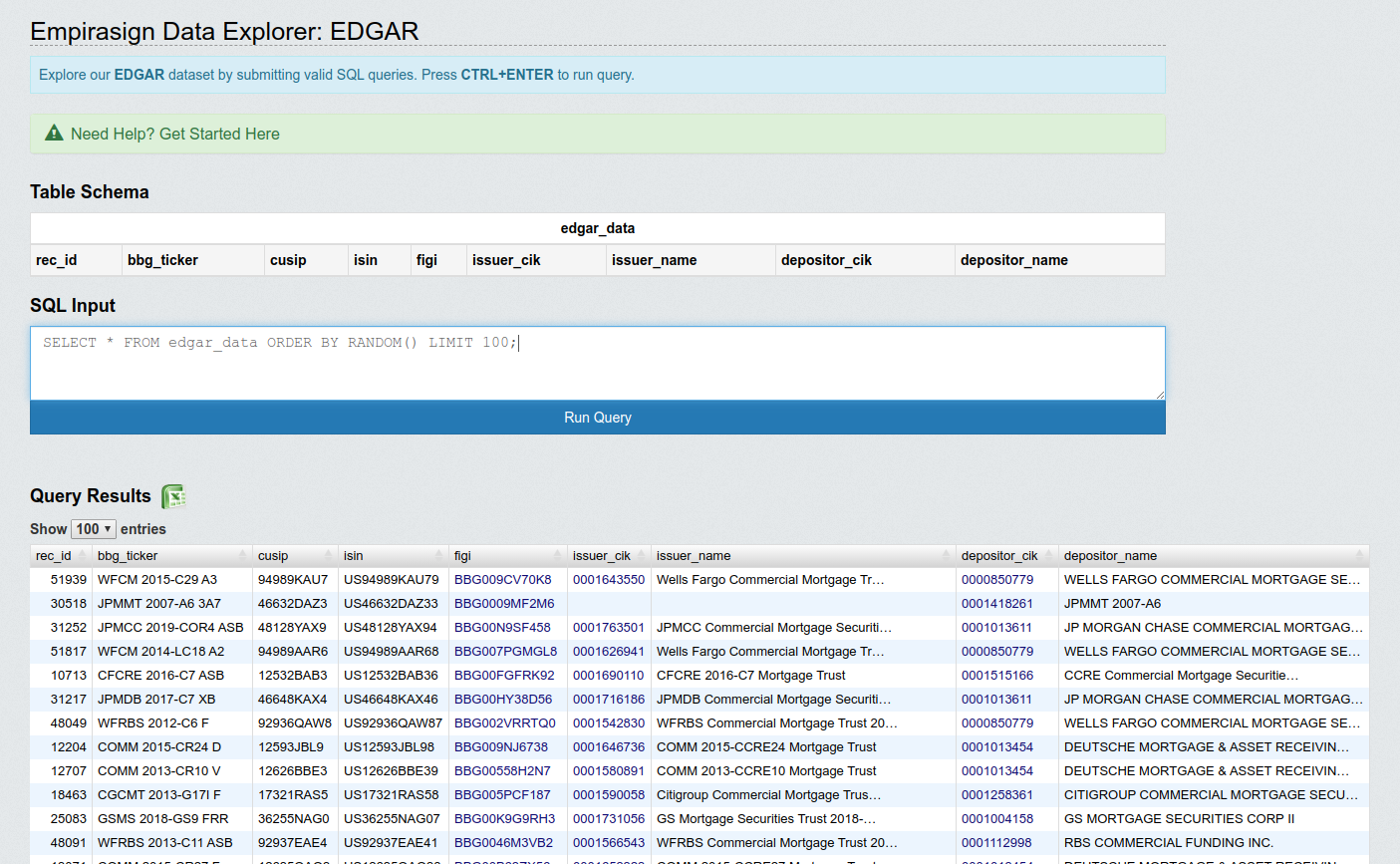Sort results by figi column arrow

tap(557, 556)
